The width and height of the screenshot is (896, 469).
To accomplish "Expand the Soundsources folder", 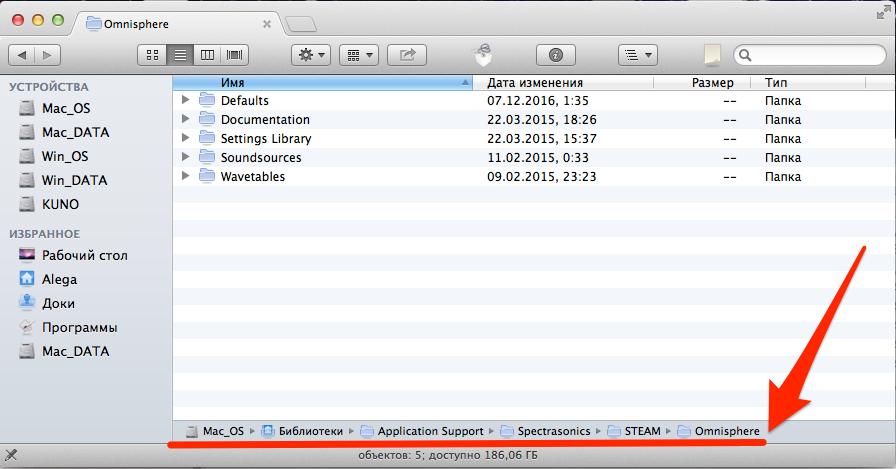I will [186, 157].
